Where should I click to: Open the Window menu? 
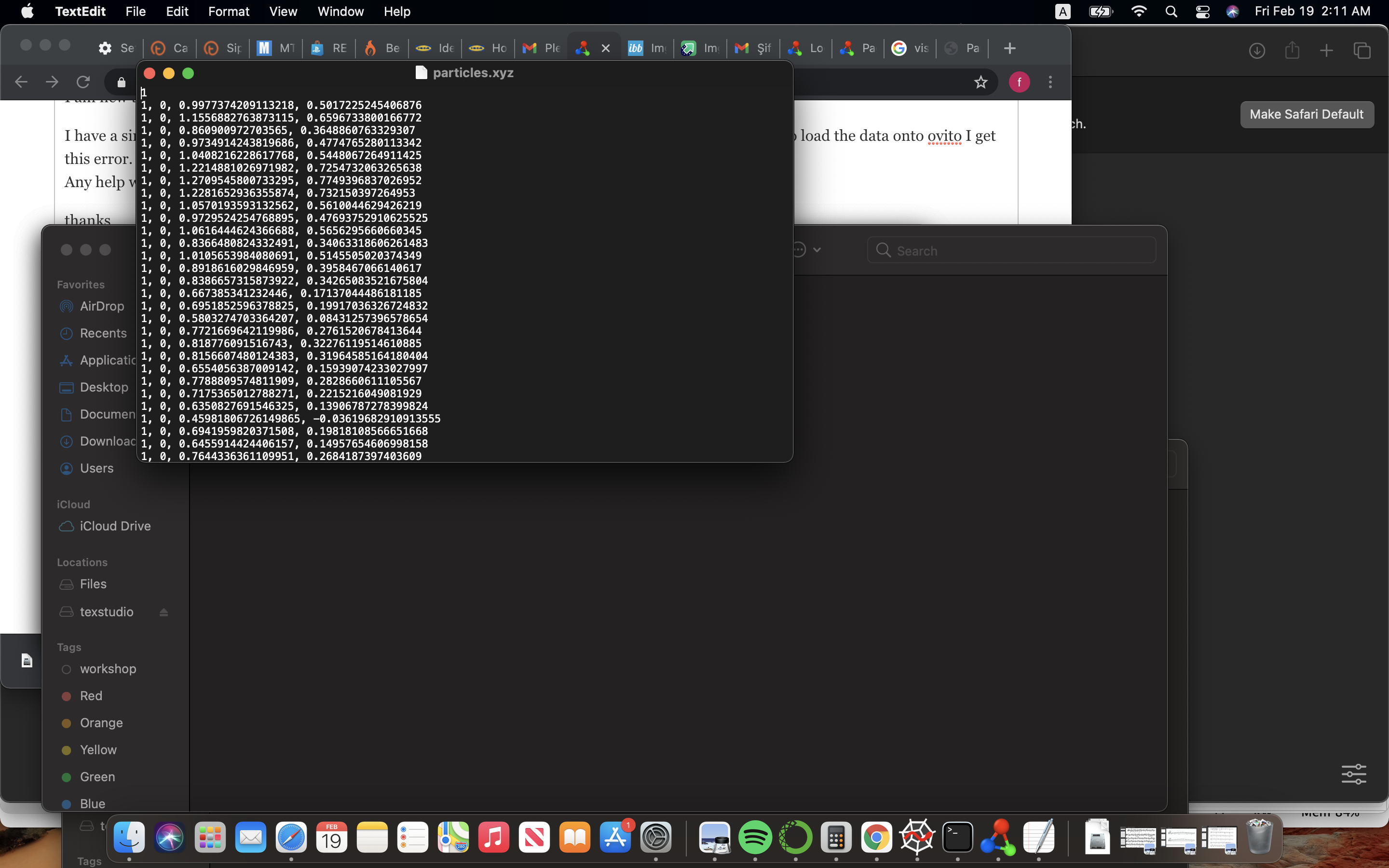pyautogui.click(x=340, y=12)
